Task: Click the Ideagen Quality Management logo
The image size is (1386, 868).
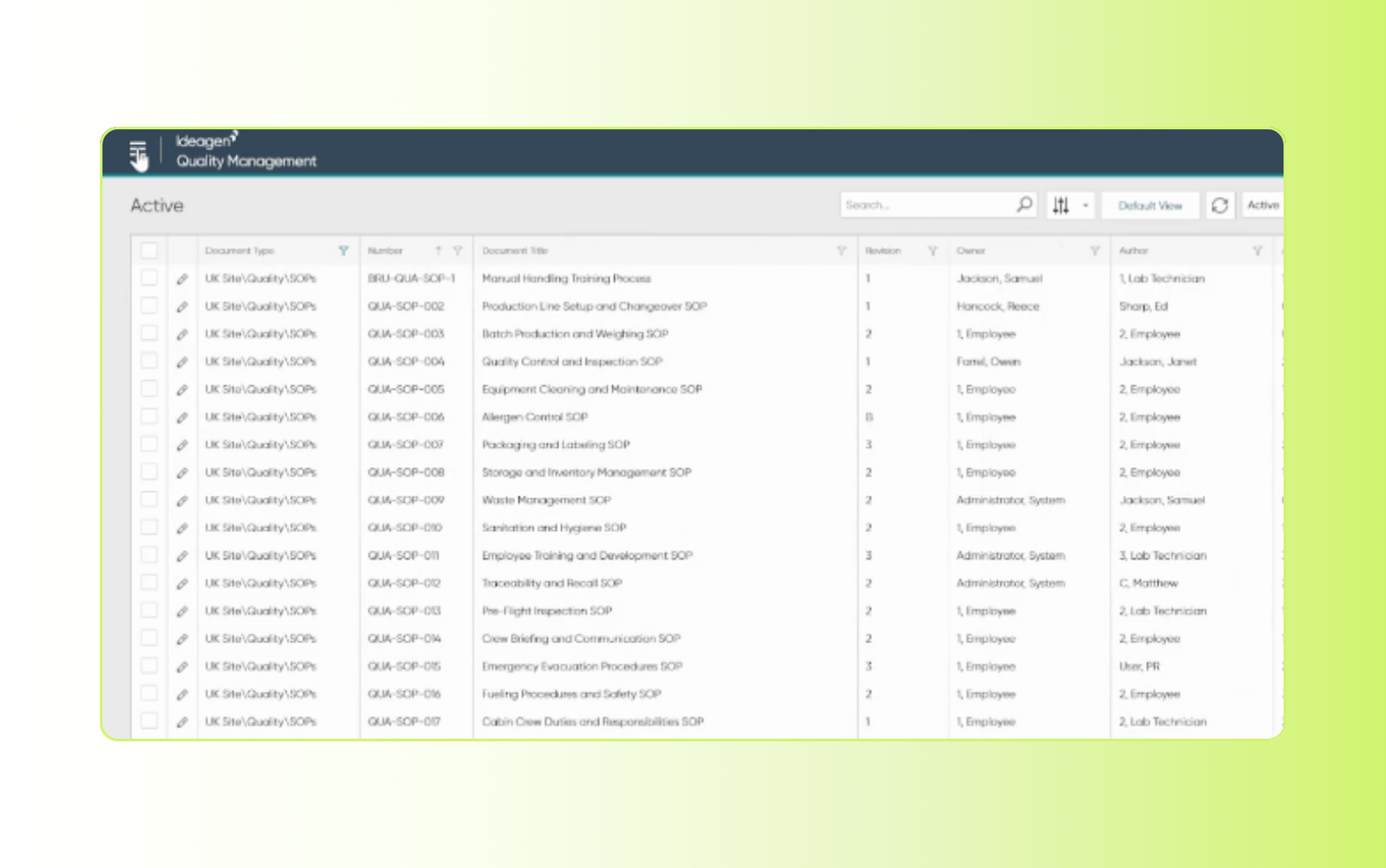Action: point(246,151)
